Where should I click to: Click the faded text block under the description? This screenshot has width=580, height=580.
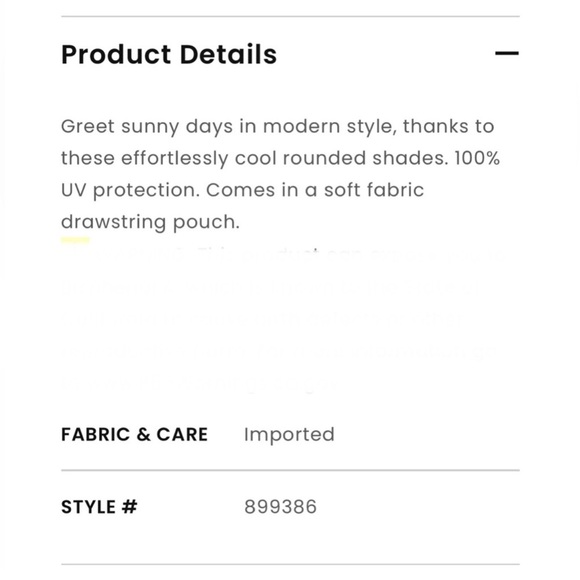281,320
